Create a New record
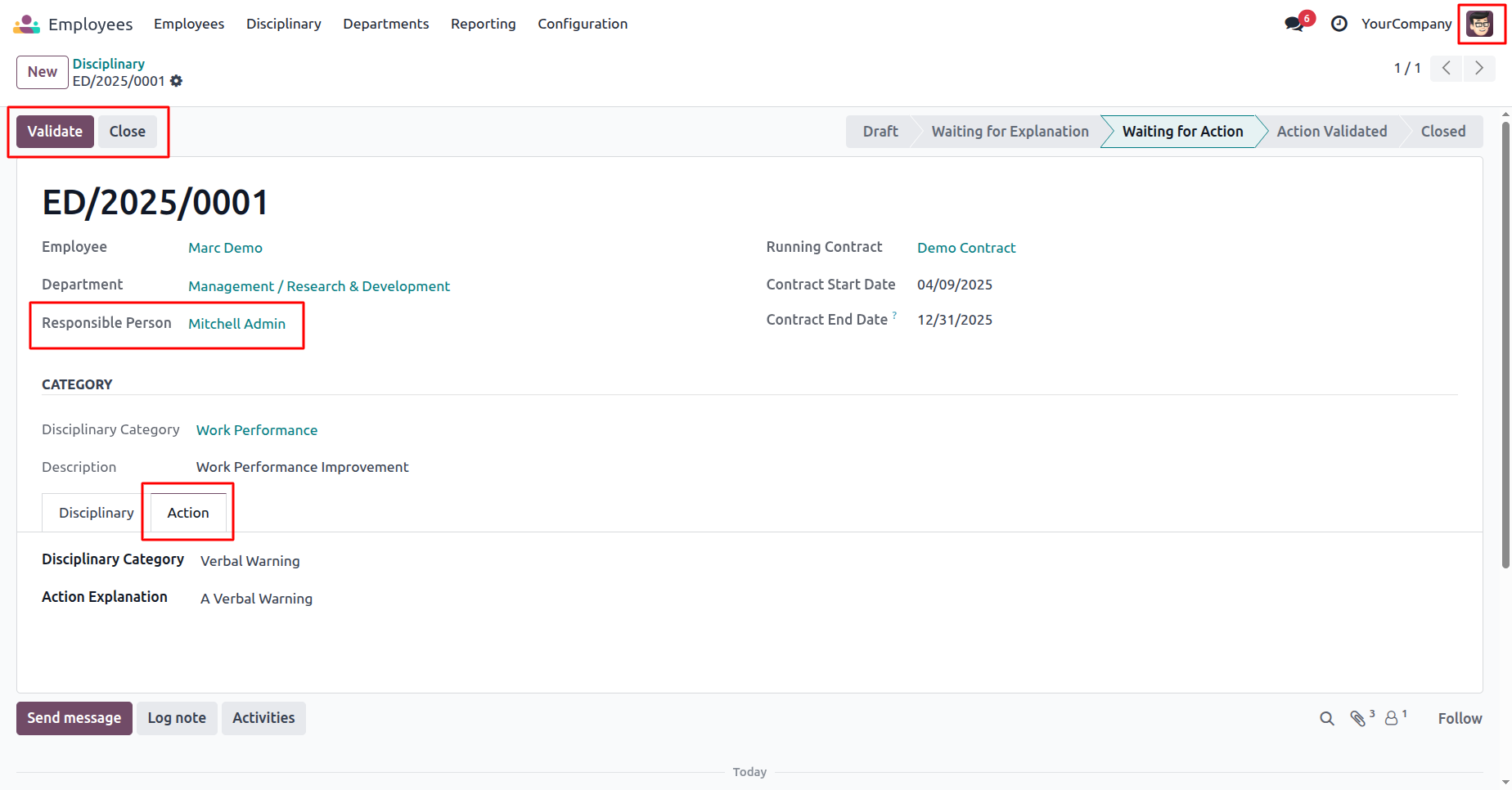Viewport: 1512px width, 790px height. 43,72
